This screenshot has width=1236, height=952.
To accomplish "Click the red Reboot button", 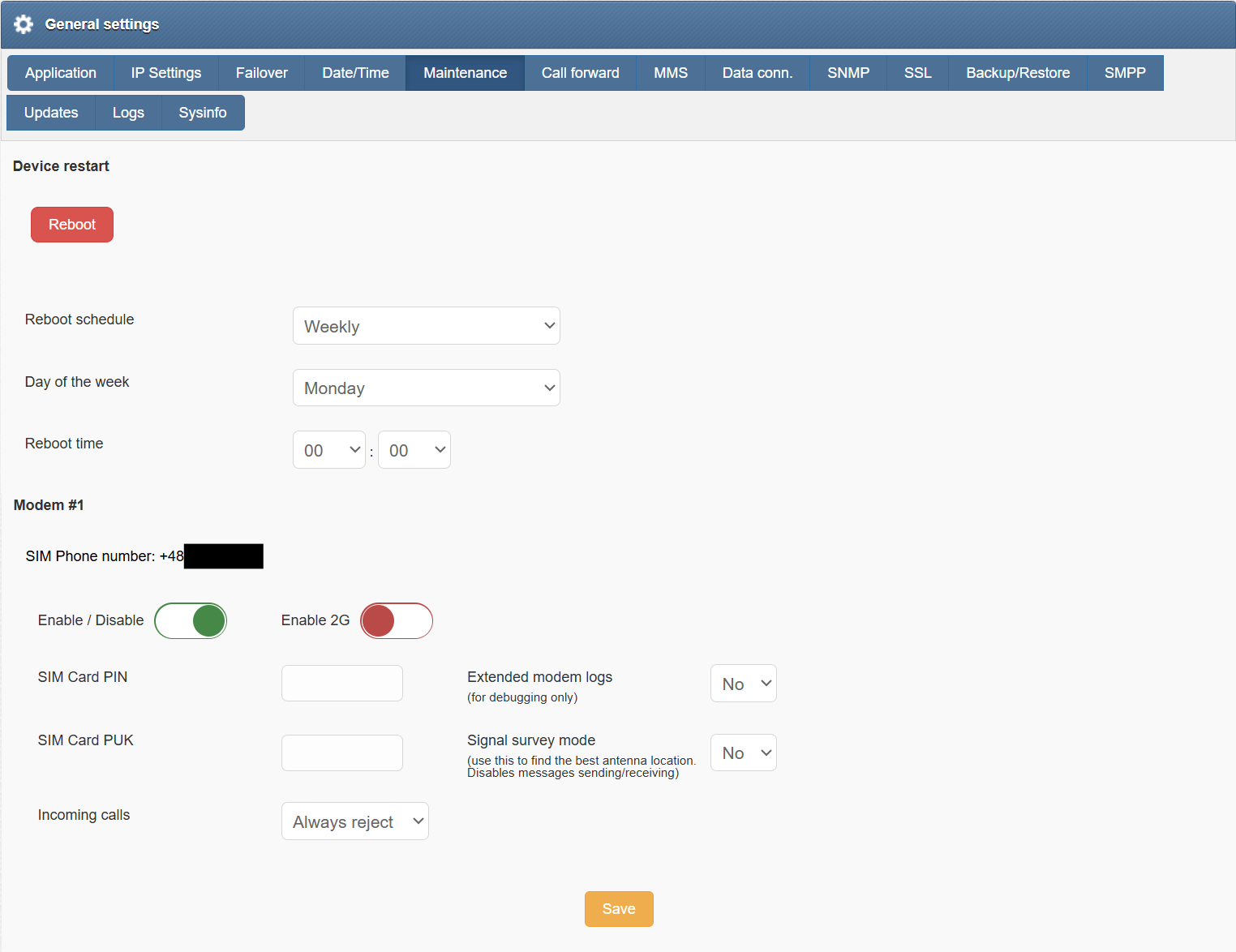I will click(72, 225).
